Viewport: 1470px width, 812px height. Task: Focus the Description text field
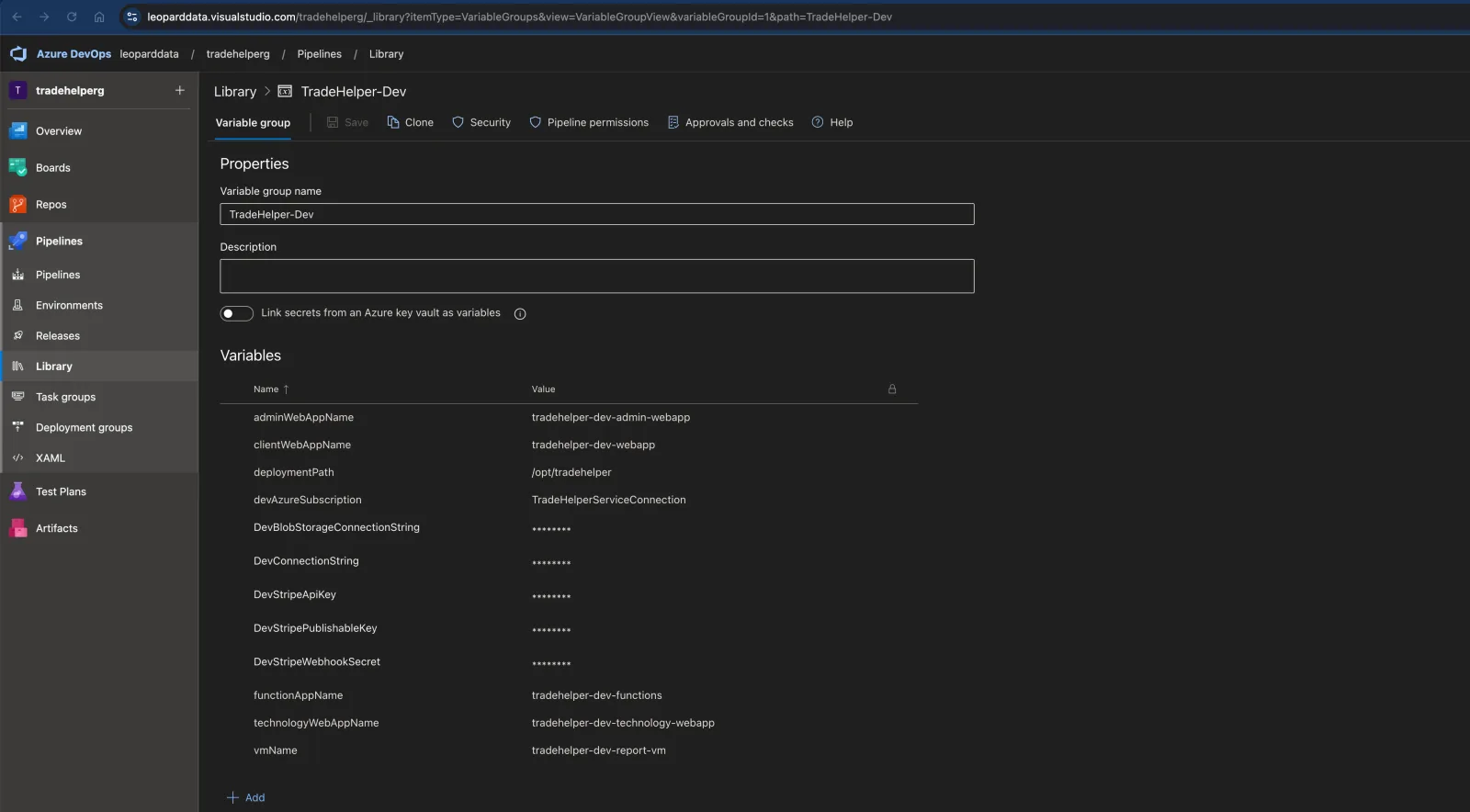pyautogui.click(x=597, y=276)
